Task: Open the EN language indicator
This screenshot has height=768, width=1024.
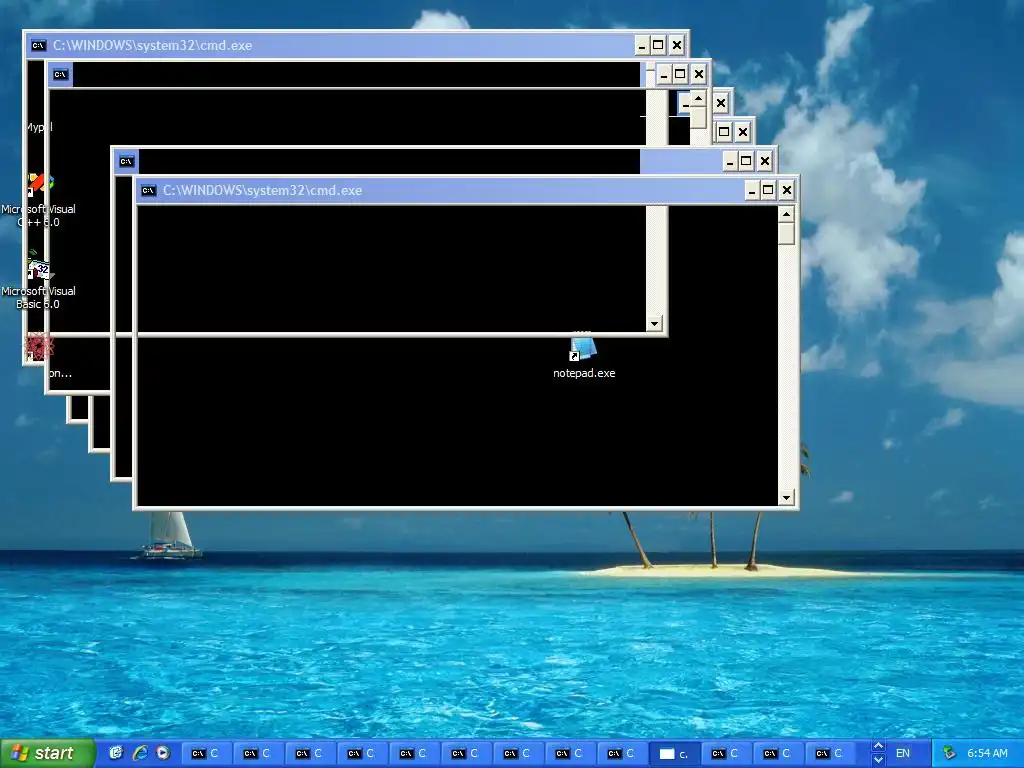Action: 903,754
